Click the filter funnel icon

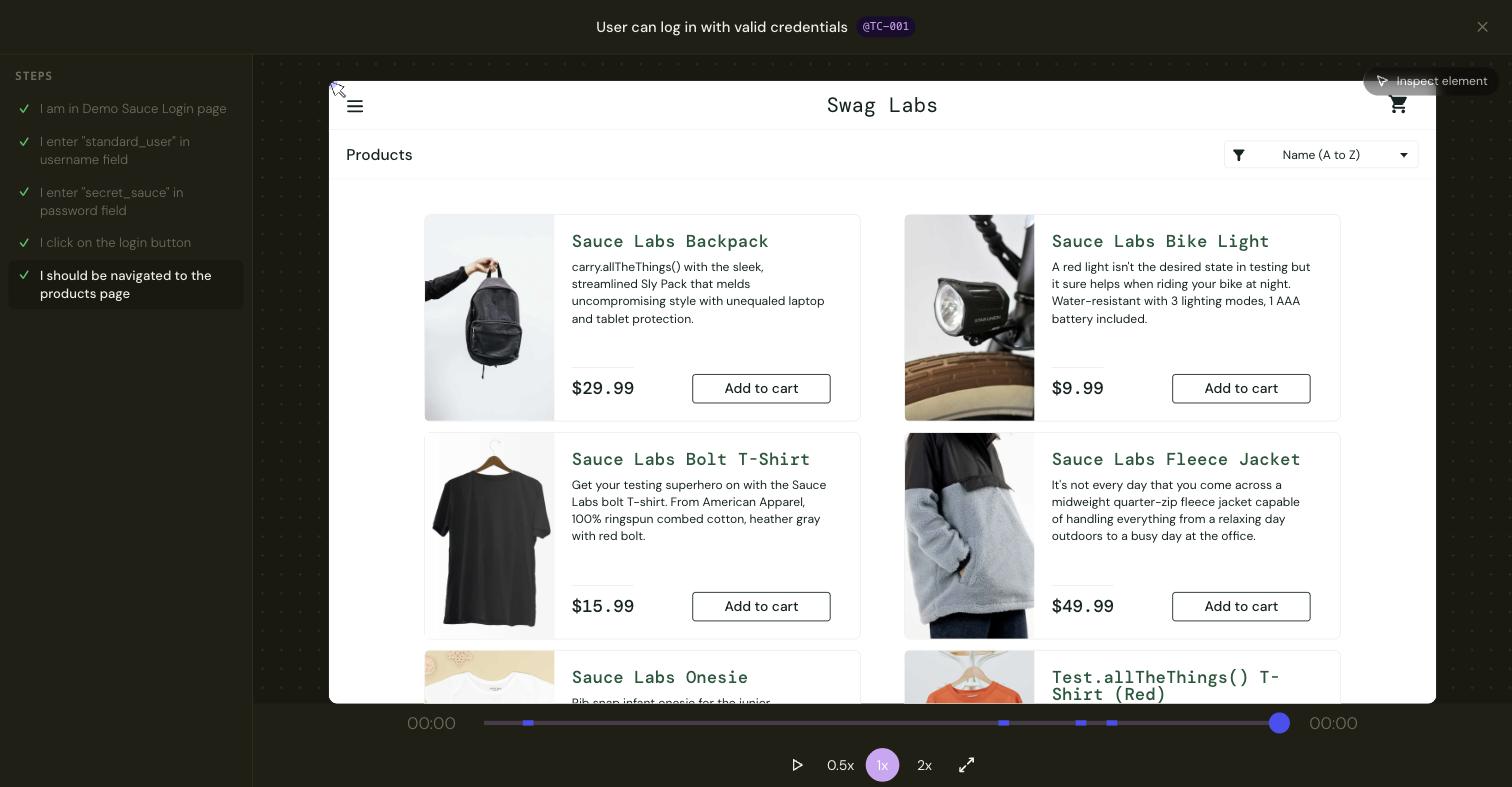coord(1239,155)
